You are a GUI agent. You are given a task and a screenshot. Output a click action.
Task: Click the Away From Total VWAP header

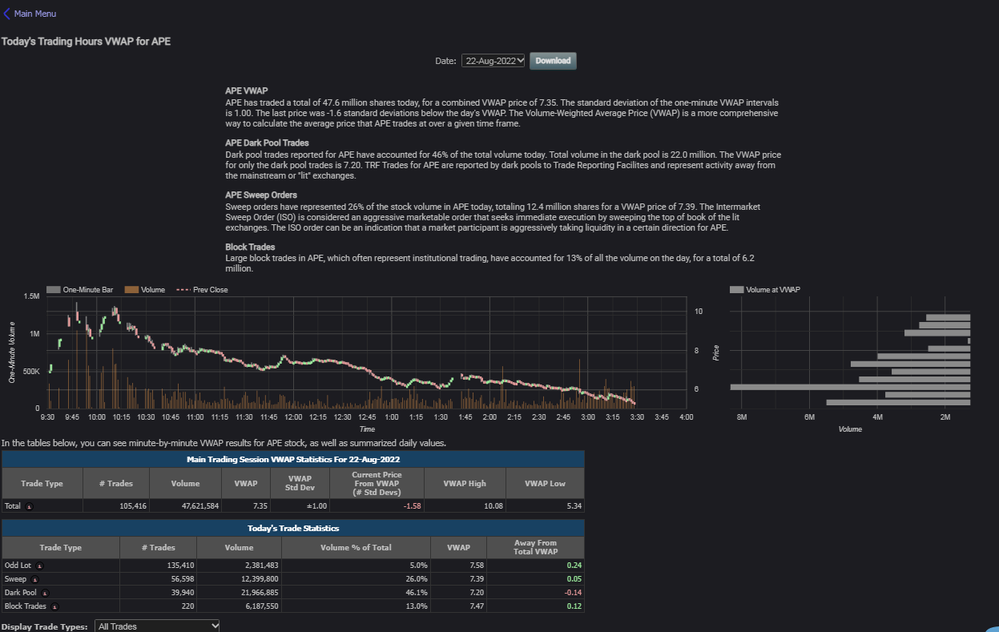535,547
